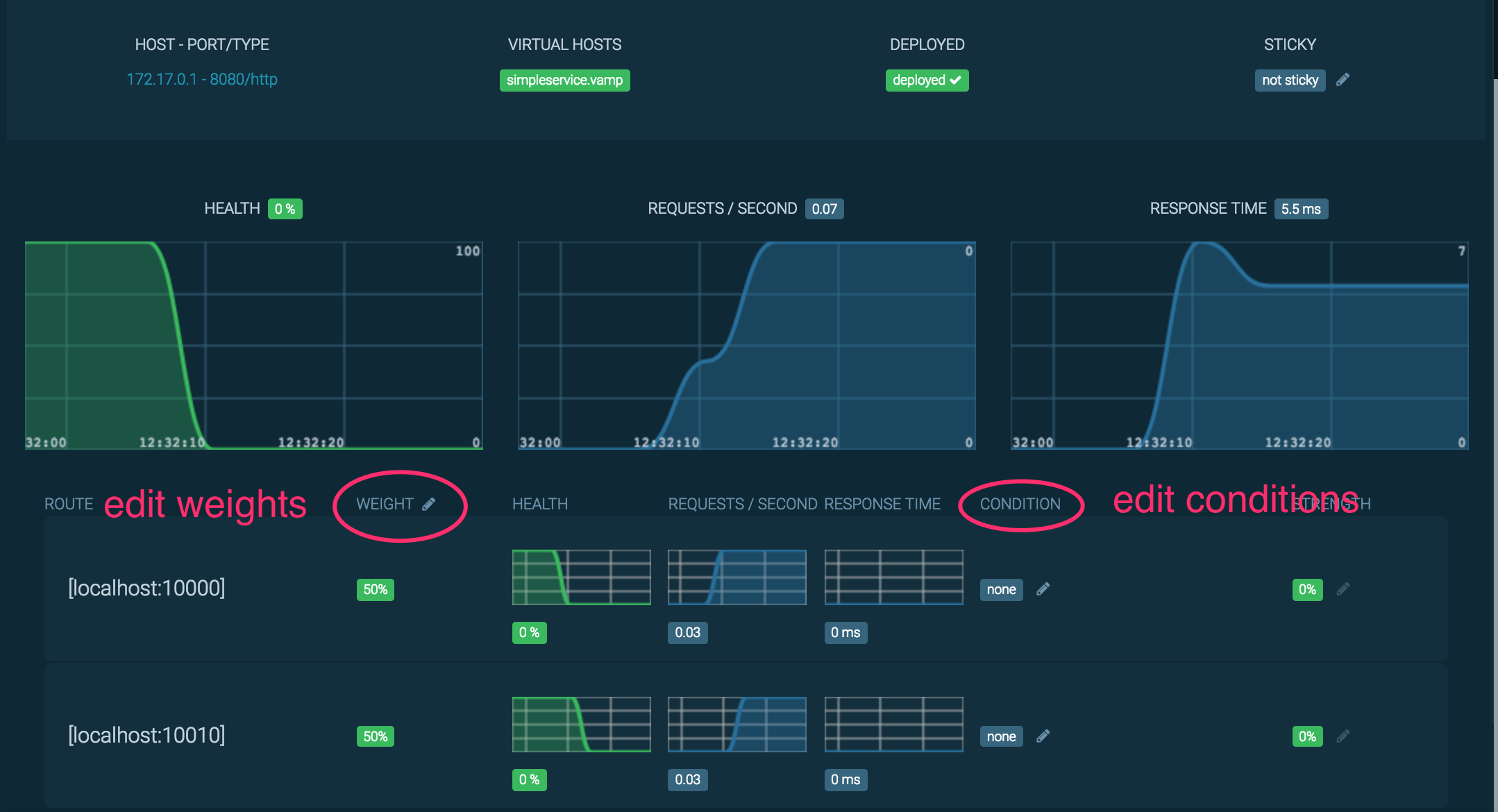The image size is (1498, 812).
Task: Edit condition pencil for localhost:10010 route
Action: point(1043,736)
